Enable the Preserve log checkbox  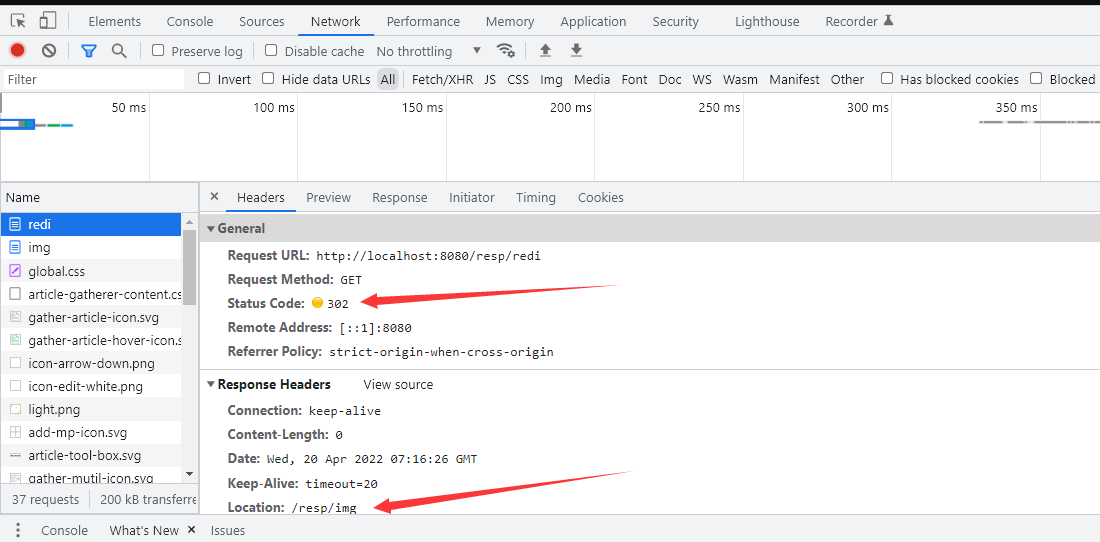pyautogui.click(x=158, y=51)
